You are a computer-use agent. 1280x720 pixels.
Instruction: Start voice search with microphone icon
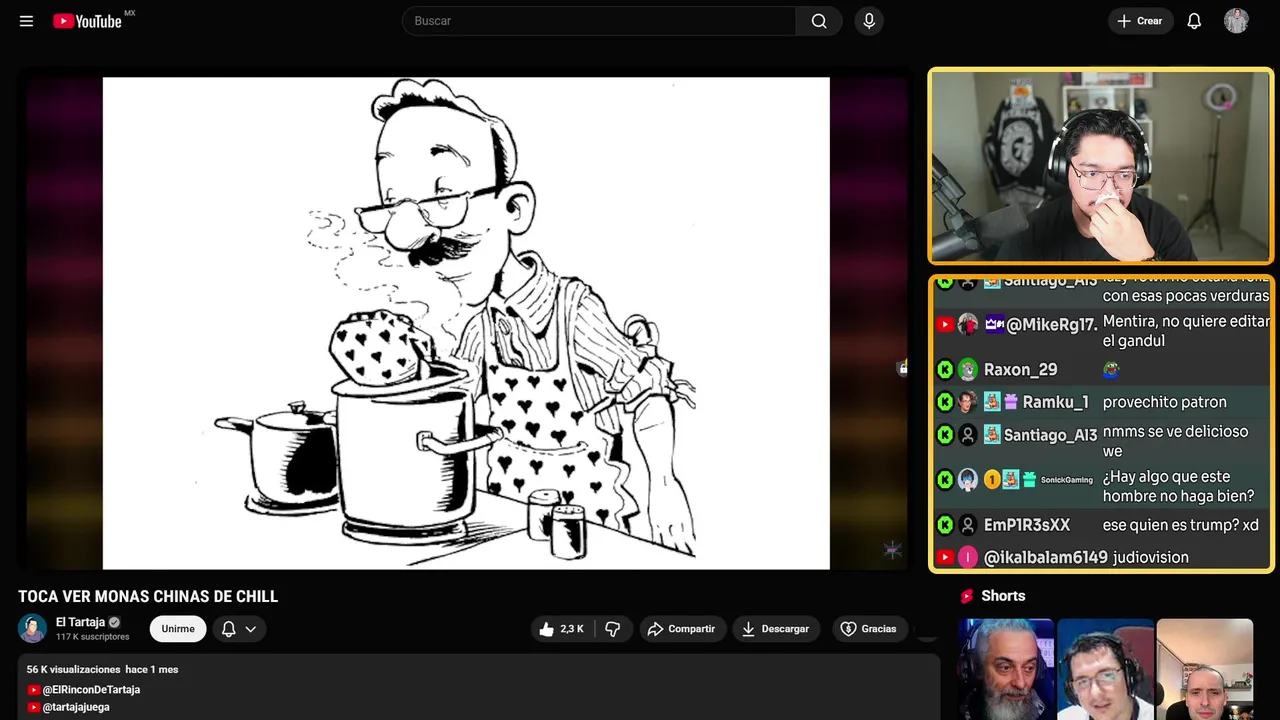pyautogui.click(x=869, y=21)
